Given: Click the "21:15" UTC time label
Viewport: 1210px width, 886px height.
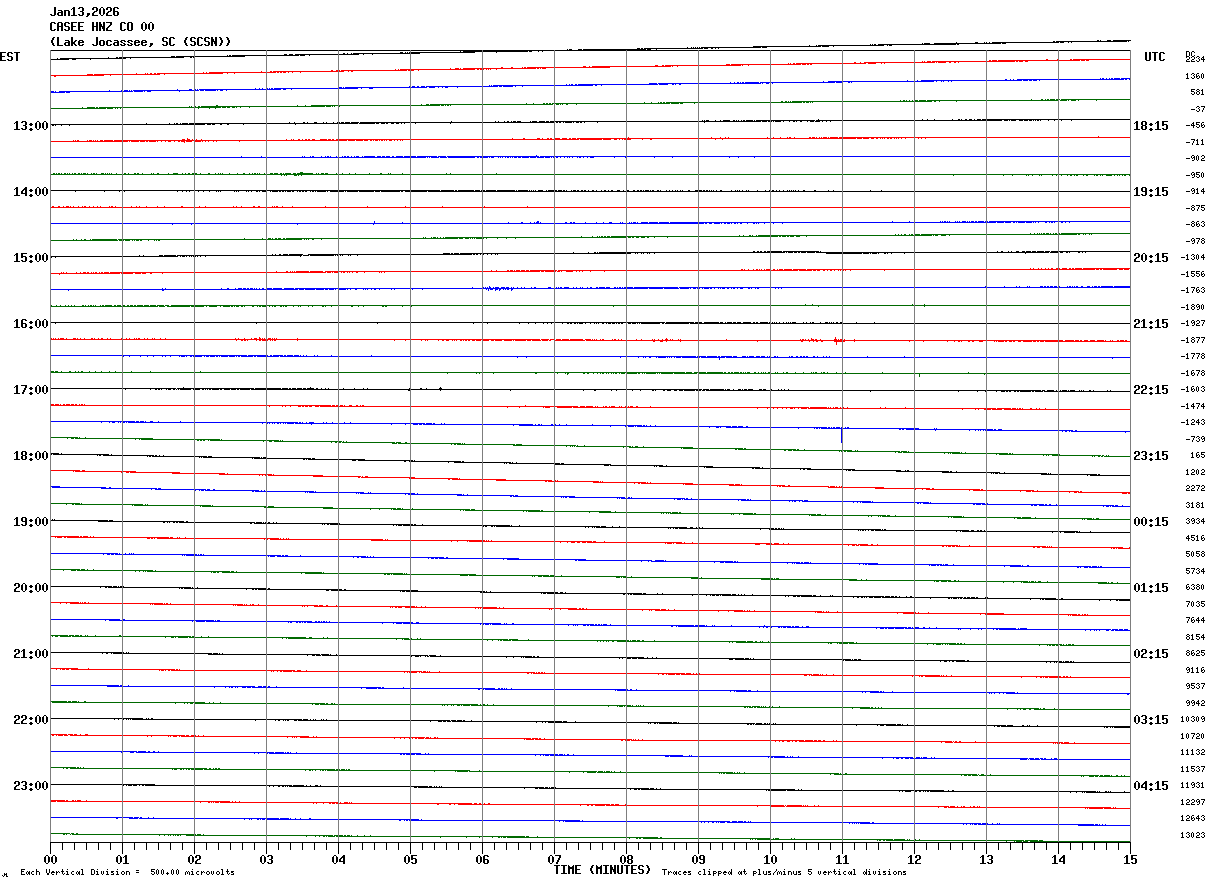Looking at the screenshot, I should click(1151, 324).
